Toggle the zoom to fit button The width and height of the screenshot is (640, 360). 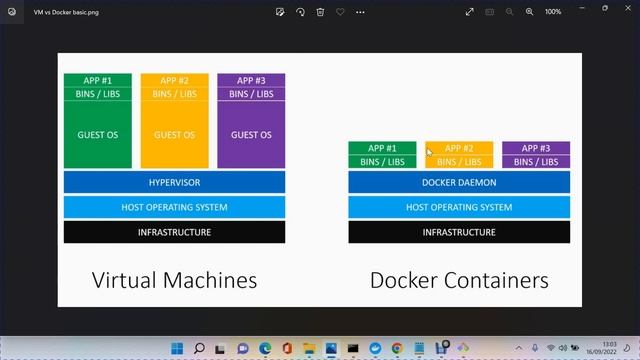[x=489, y=12]
